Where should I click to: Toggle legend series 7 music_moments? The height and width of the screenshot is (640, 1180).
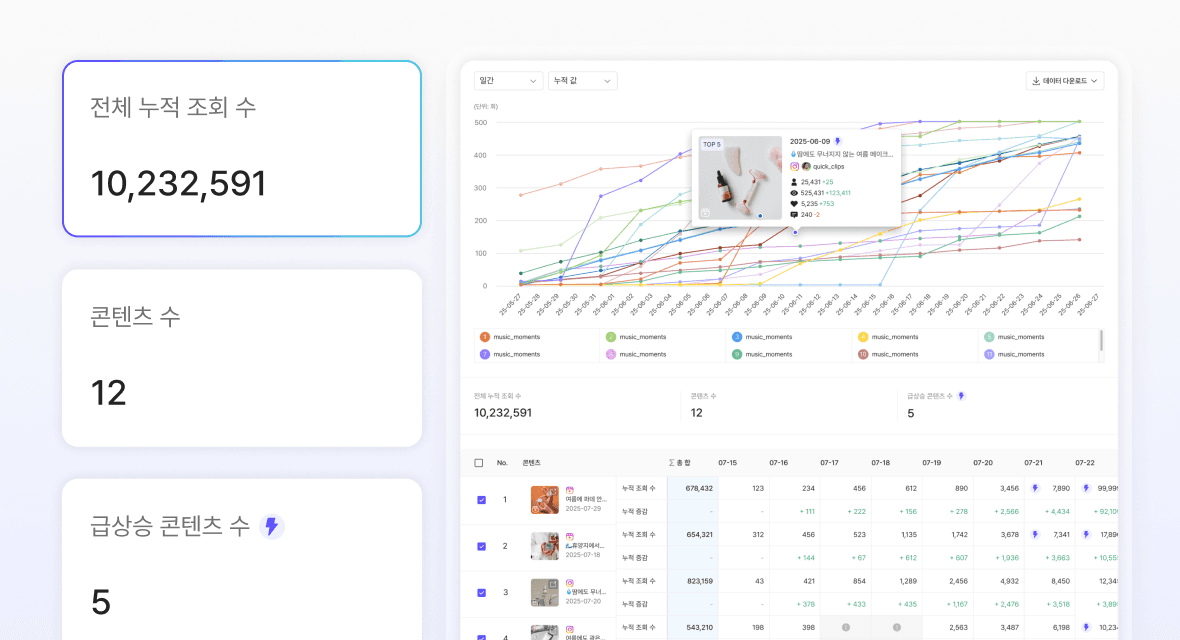pyautogui.click(x=510, y=354)
